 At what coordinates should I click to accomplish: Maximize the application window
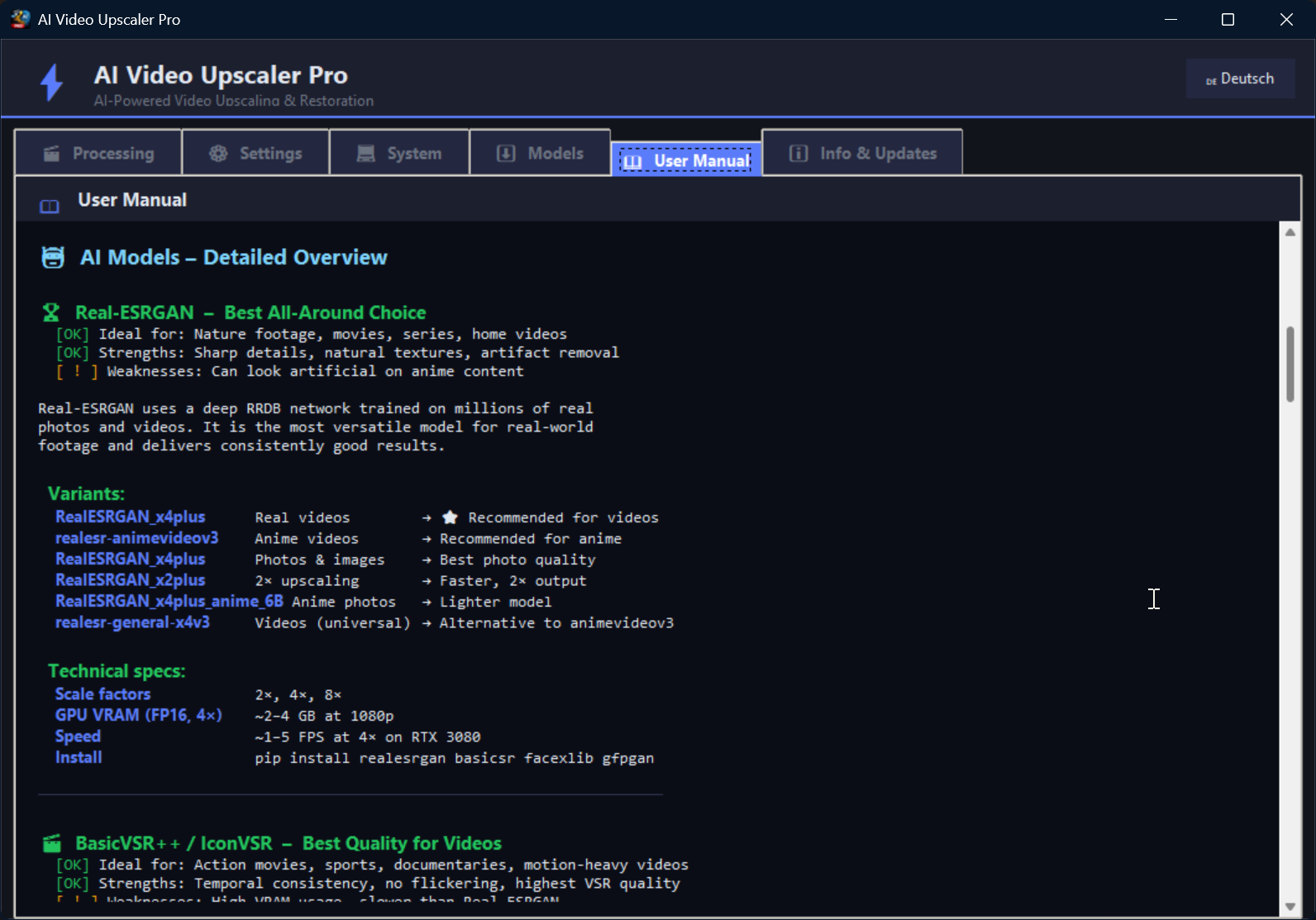pyautogui.click(x=1228, y=19)
